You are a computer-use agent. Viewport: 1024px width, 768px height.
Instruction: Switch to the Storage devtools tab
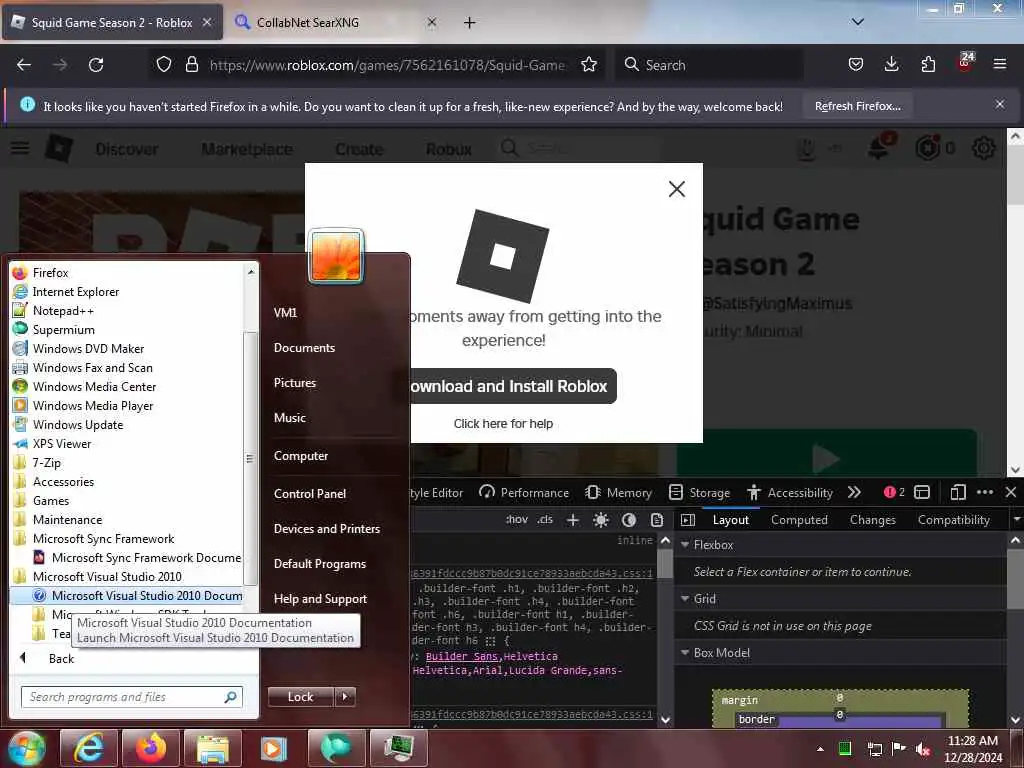point(699,492)
